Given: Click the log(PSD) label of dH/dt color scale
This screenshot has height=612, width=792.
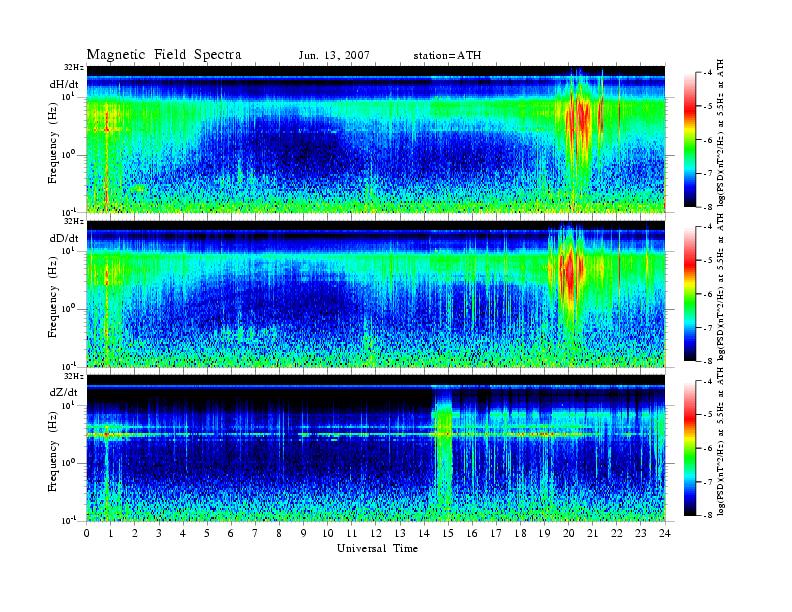Looking at the screenshot, I should tap(721, 134).
